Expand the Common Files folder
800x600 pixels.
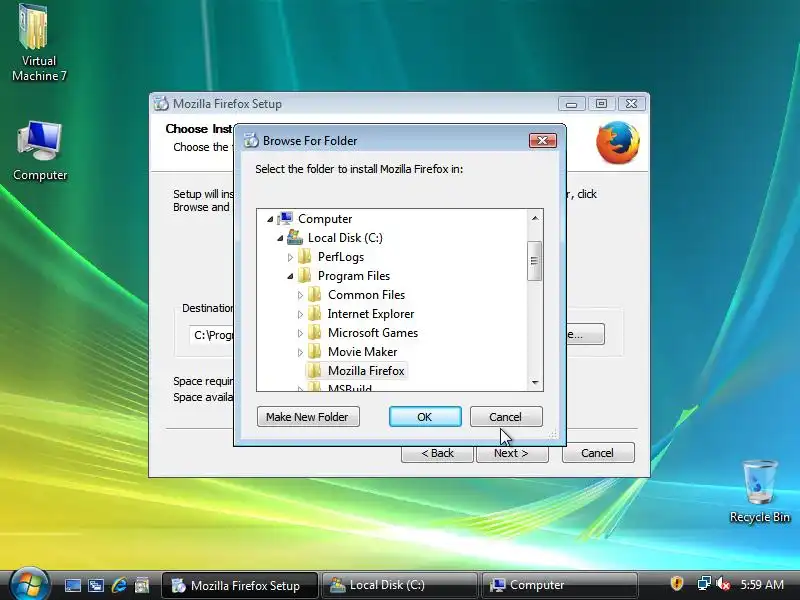(x=301, y=295)
